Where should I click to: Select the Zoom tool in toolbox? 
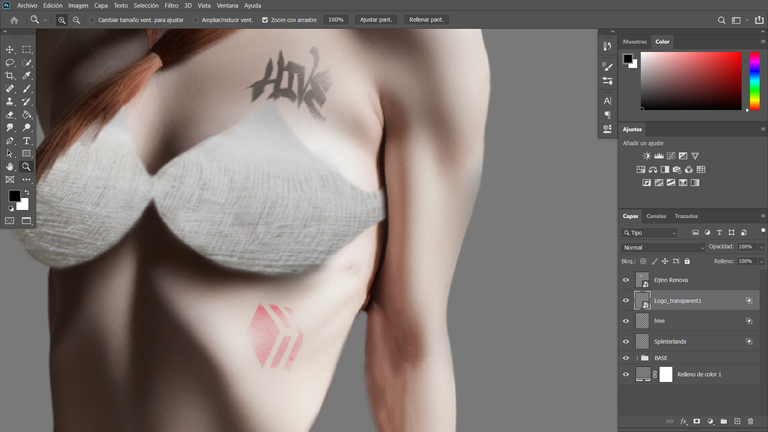click(26, 167)
